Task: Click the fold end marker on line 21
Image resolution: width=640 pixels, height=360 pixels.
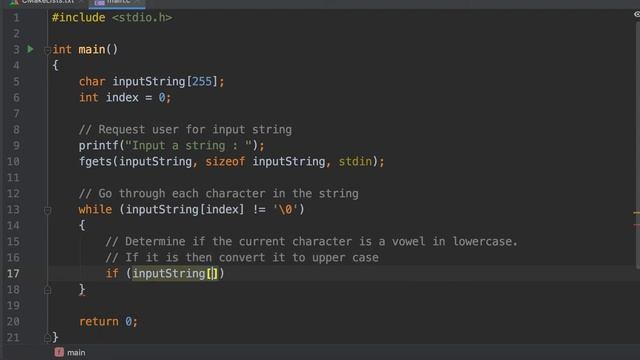Action: [x=47, y=338]
